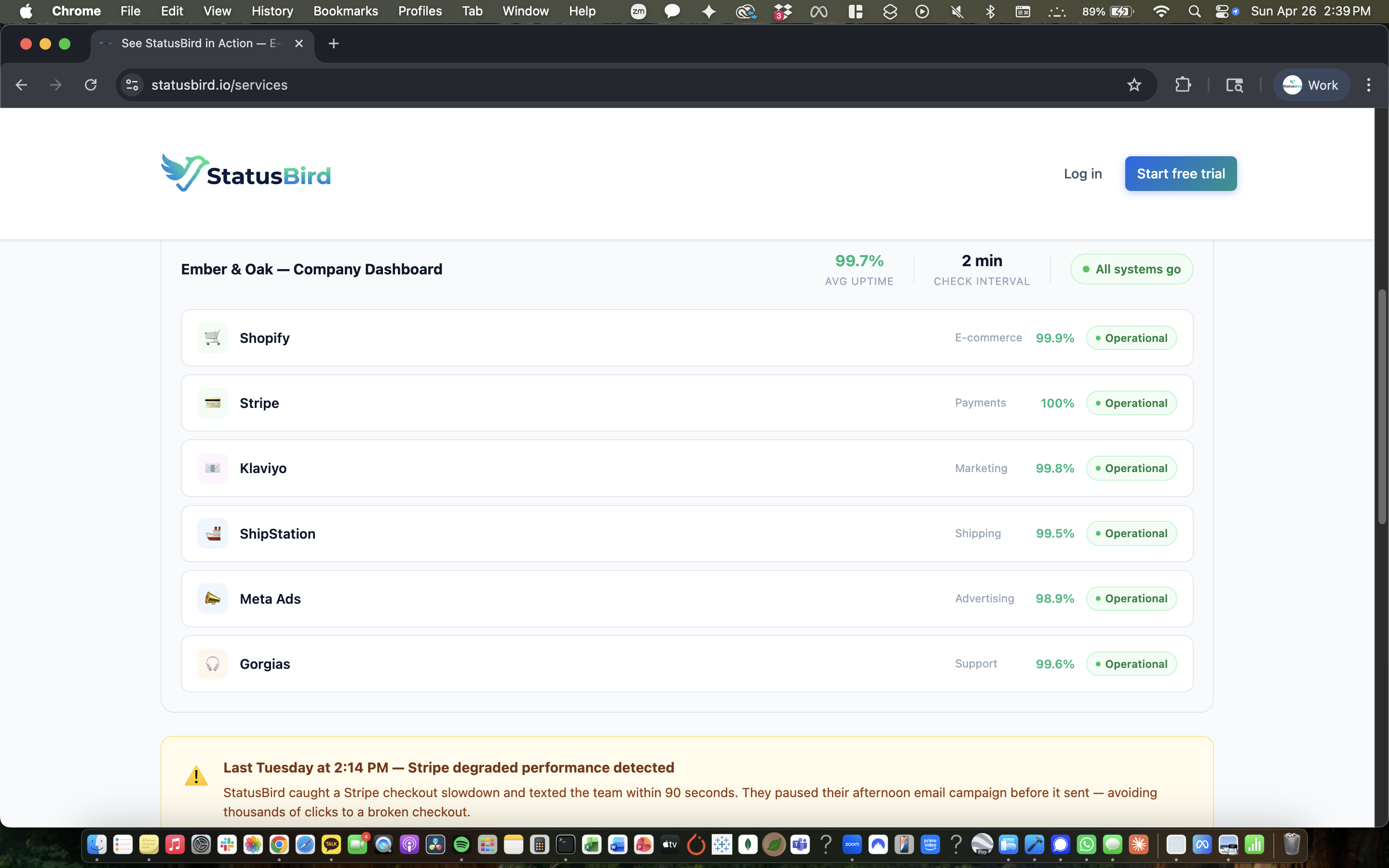Open Chrome extensions puzzle icon

pos(1183,85)
